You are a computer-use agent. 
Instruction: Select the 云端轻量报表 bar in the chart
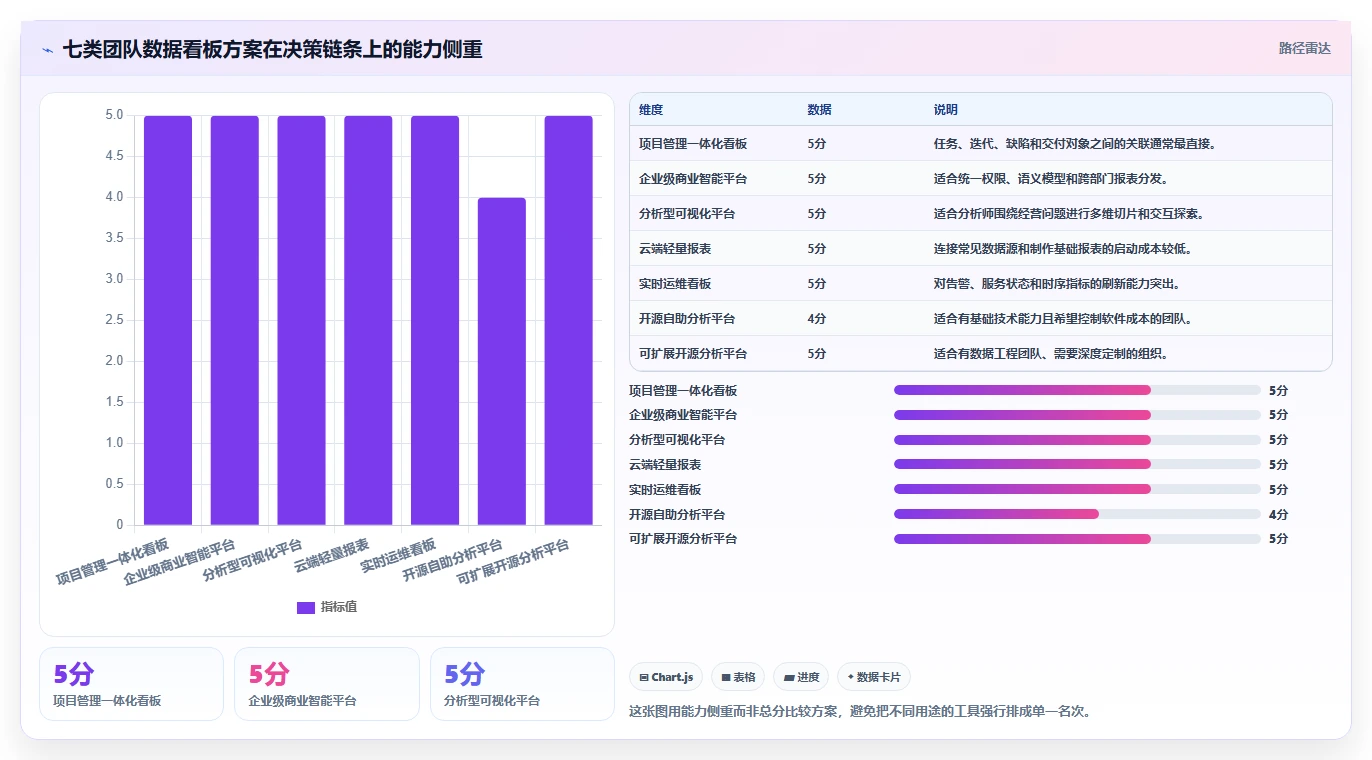click(x=368, y=320)
